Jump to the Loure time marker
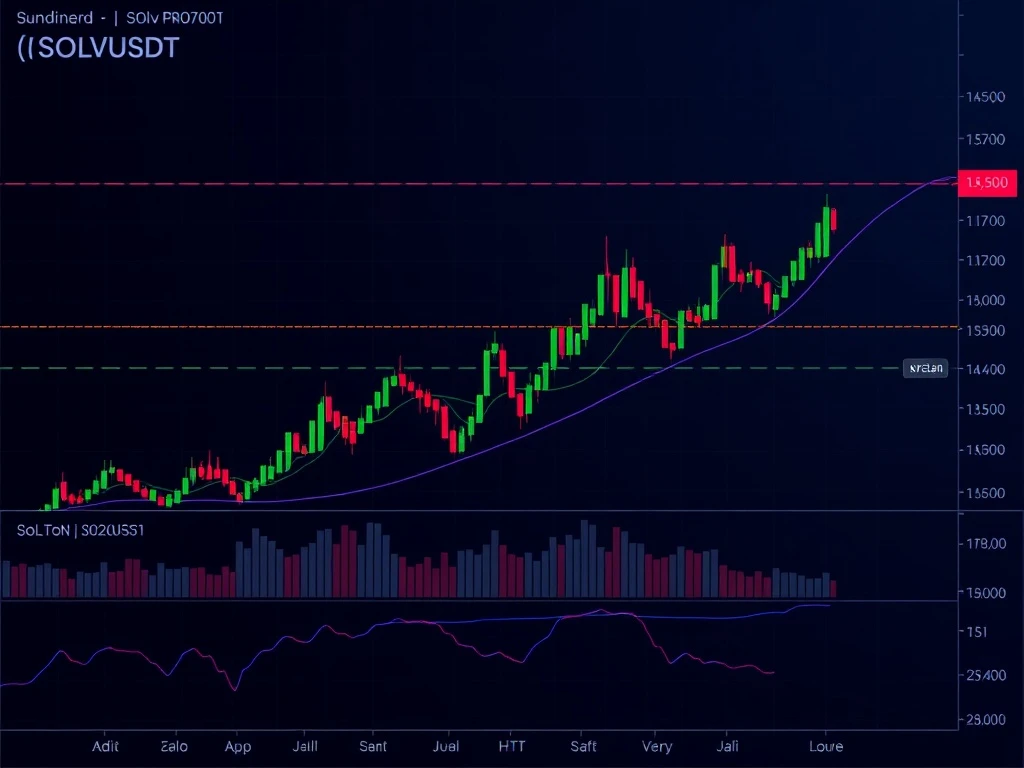 tap(825, 746)
